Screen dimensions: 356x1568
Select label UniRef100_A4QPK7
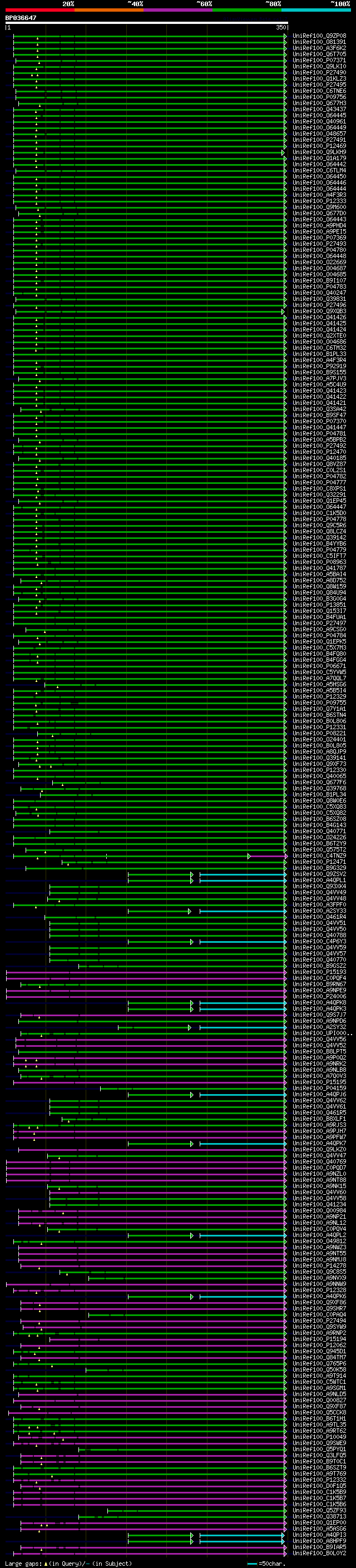(319, 1144)
